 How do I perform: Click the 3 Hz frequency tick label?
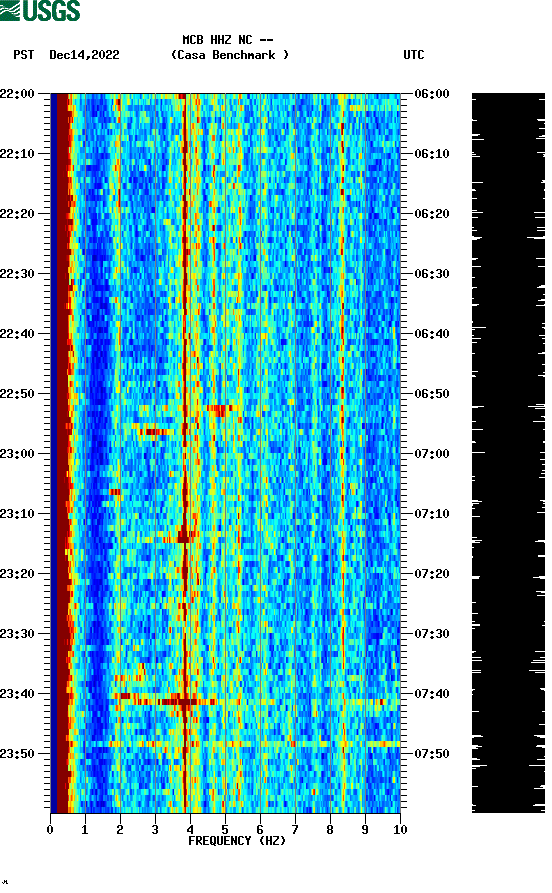click(155, 830)
